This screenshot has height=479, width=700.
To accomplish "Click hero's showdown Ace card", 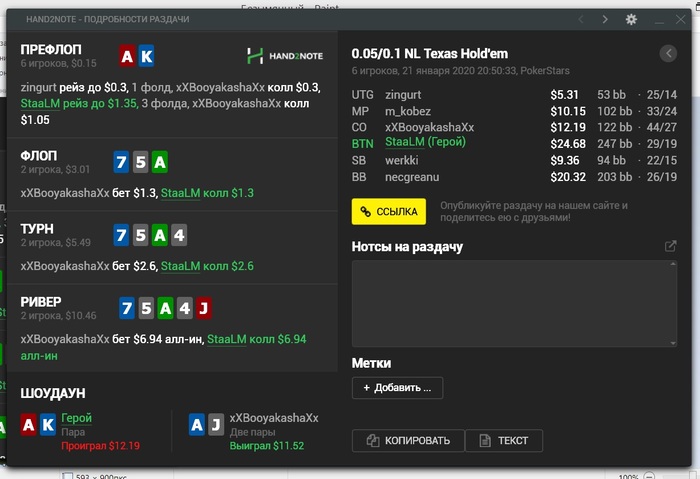I will tap(29, 425).
